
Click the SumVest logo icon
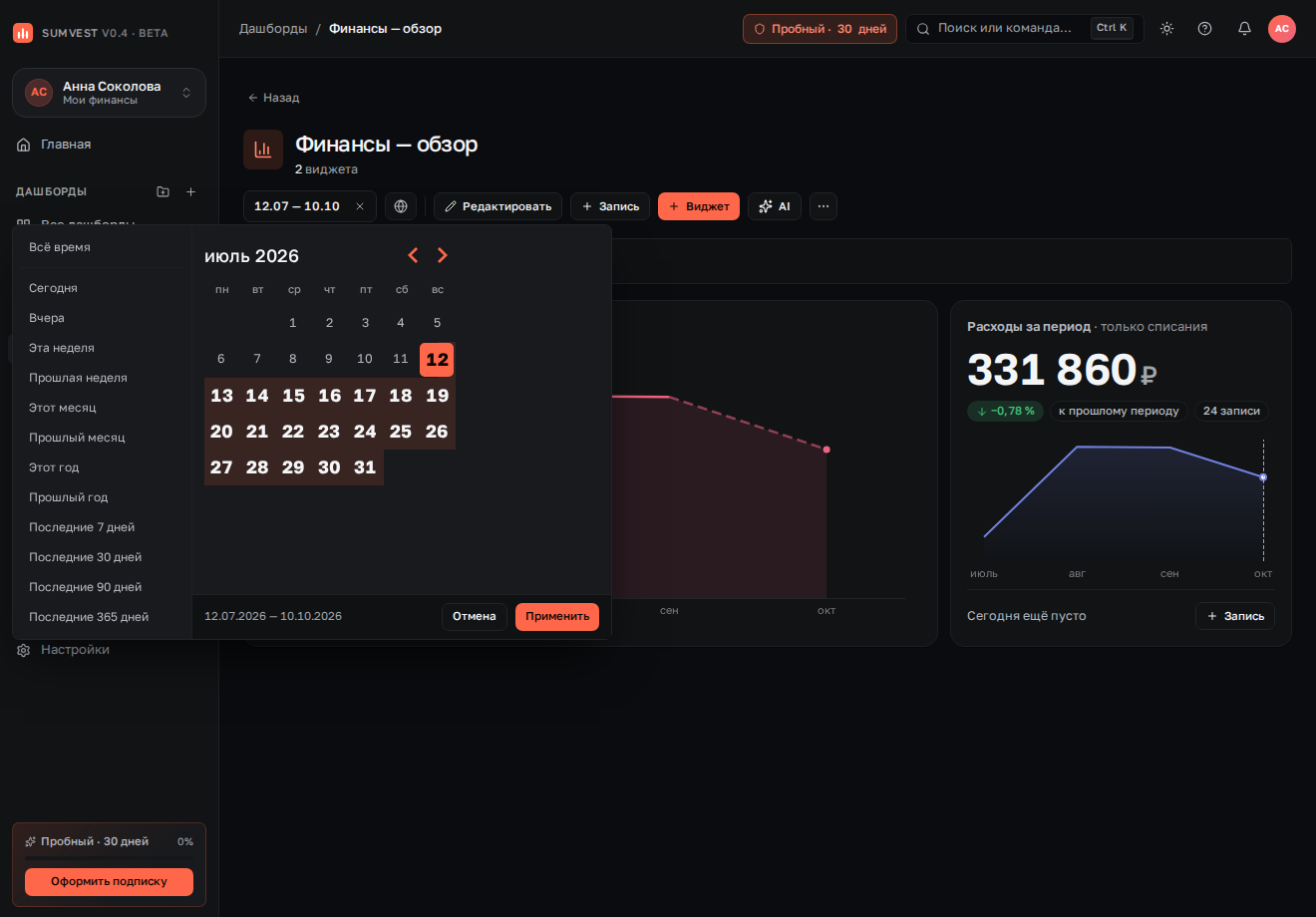(x=23, y=33)
